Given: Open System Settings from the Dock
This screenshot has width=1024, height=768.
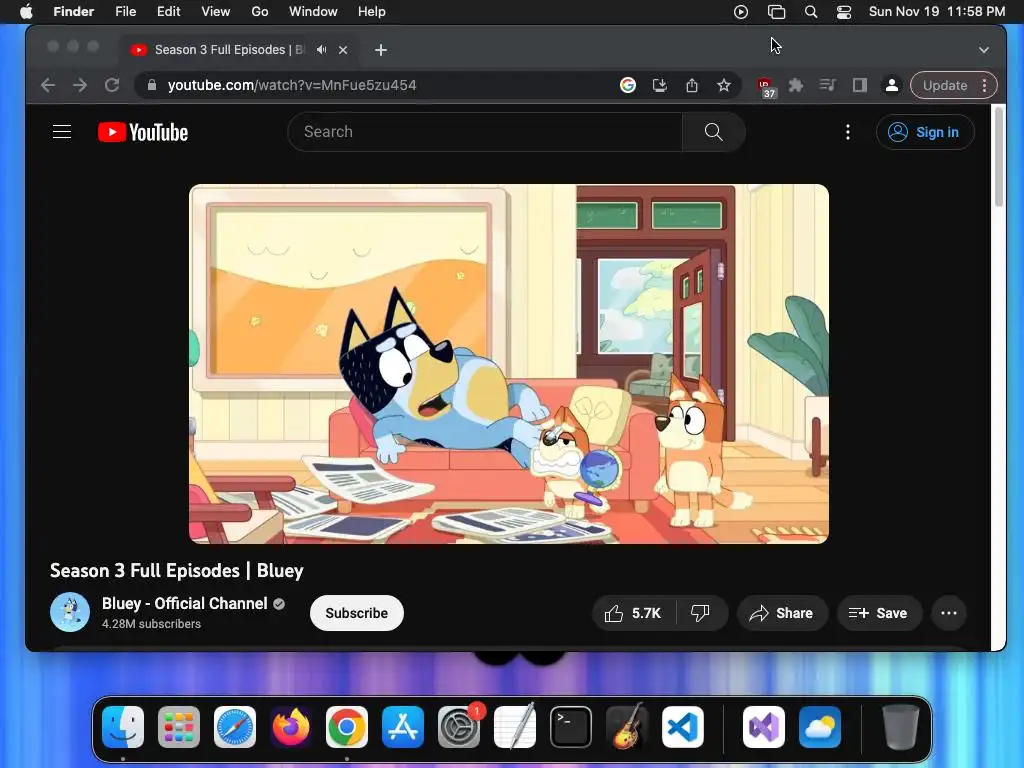Looking at the screenshot, I should pos(459,727).
